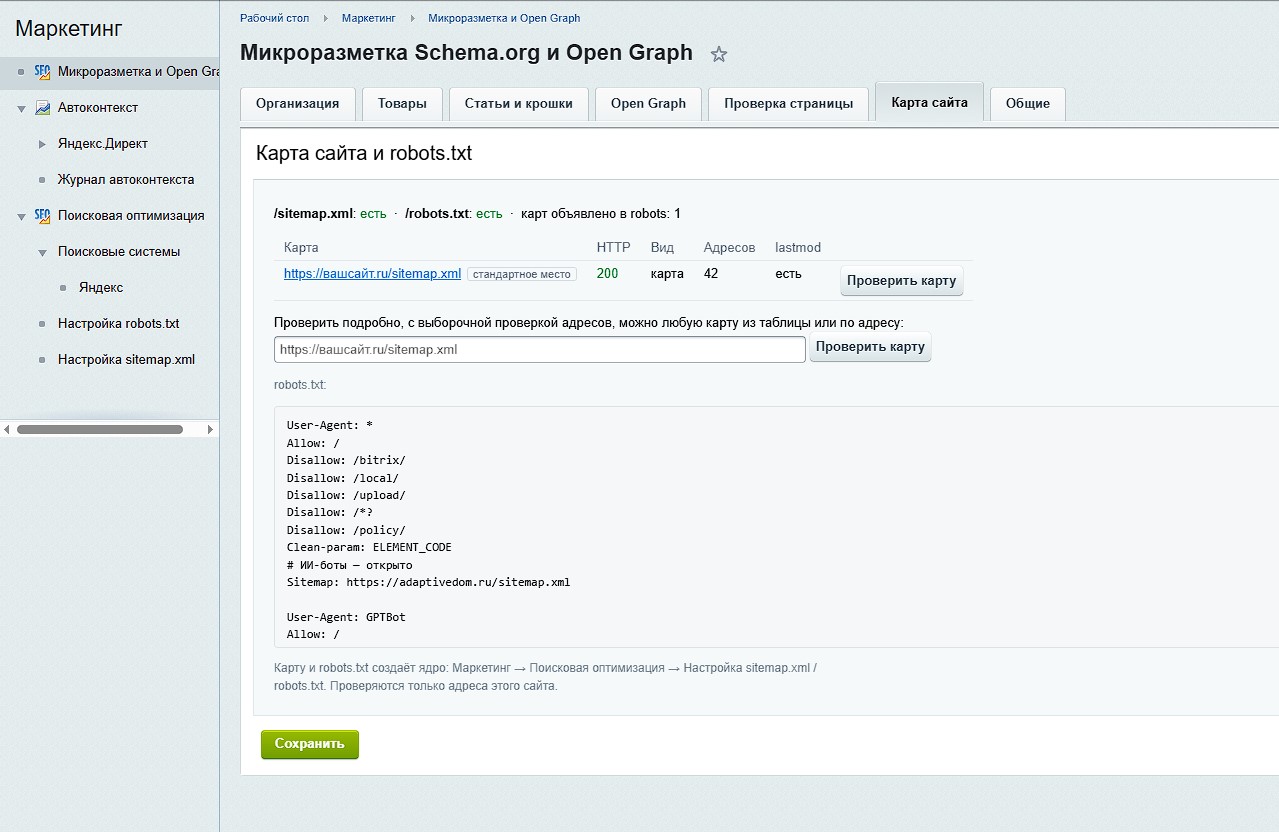Viewport: 1279px width, 832px height.
Task: Click the Автоконтекст chart icon in sidebar
Action: pyautogui.click(x=42, y=107)
